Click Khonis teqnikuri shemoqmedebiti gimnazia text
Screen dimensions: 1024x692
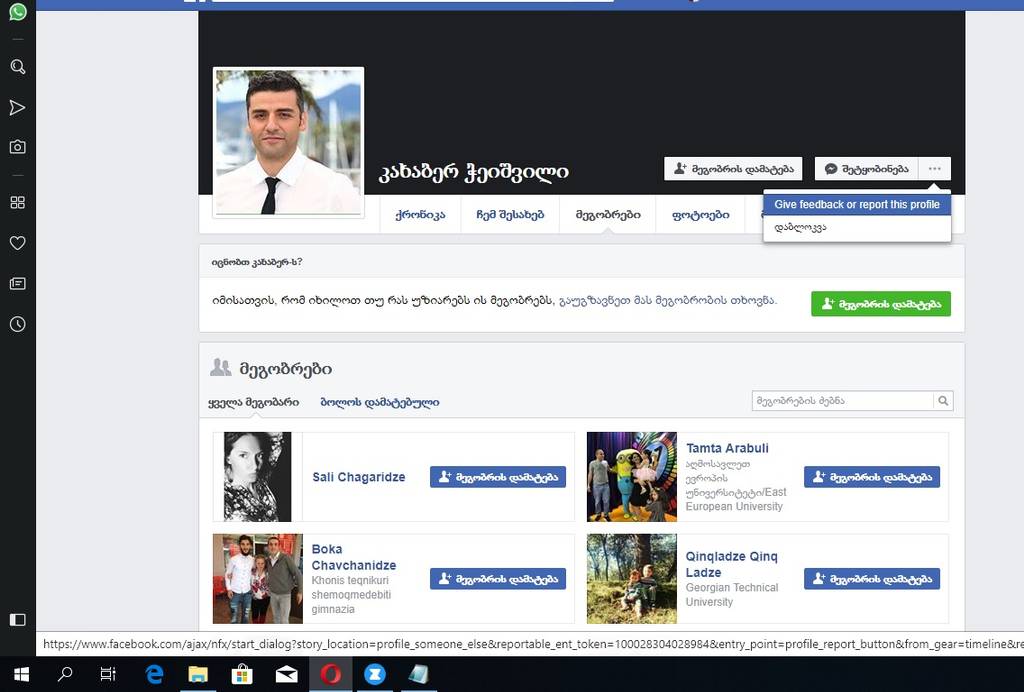[x=351, y=594]
